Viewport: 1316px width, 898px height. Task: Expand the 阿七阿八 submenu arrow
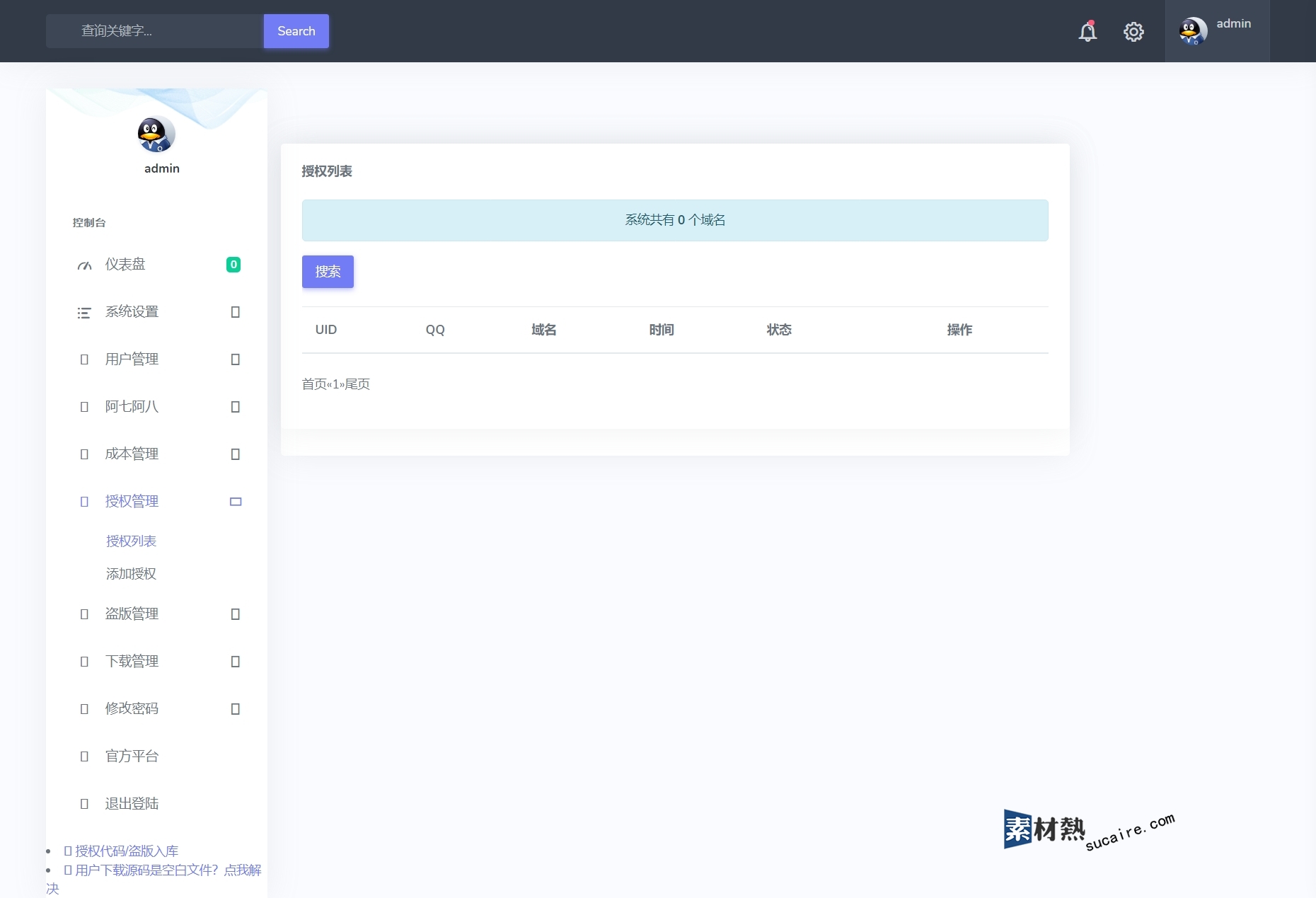point(236,407)
